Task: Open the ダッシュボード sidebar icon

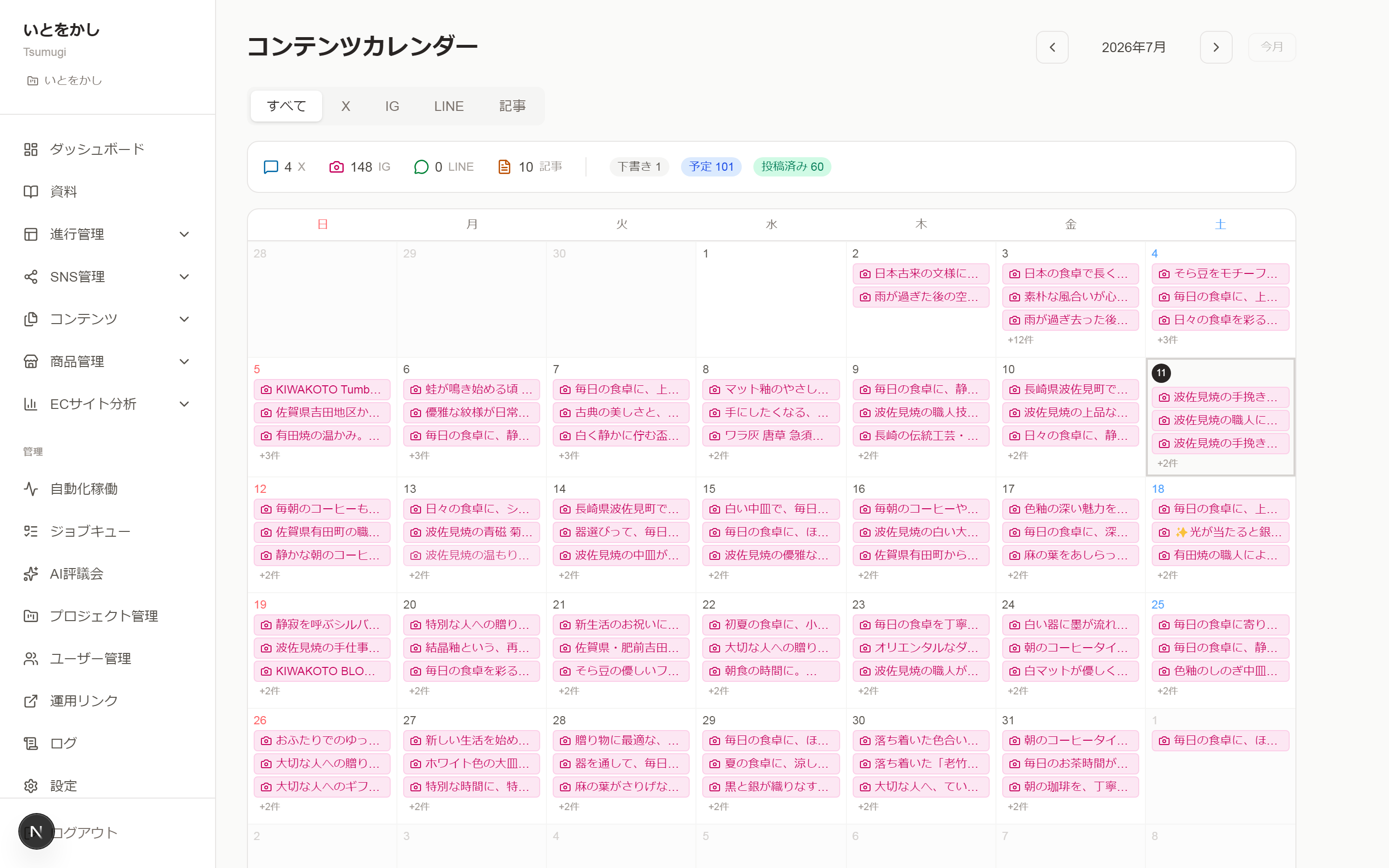Action: pyautogui.click(x=30, y=149)
